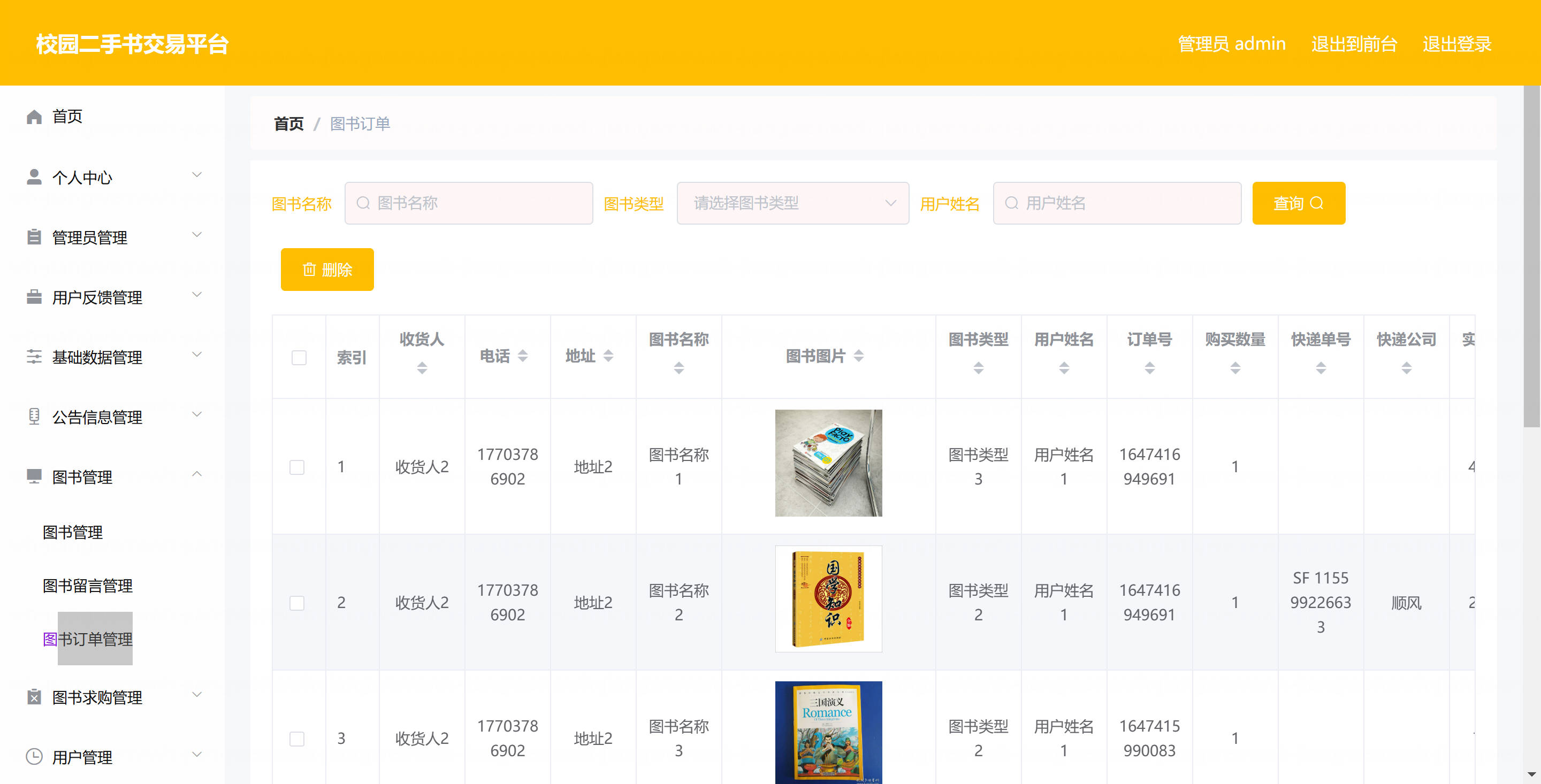This screenshot has width=1541, height=784.
Task: Click the sort arrows under 收货人 column
Action: pos(422,368)
